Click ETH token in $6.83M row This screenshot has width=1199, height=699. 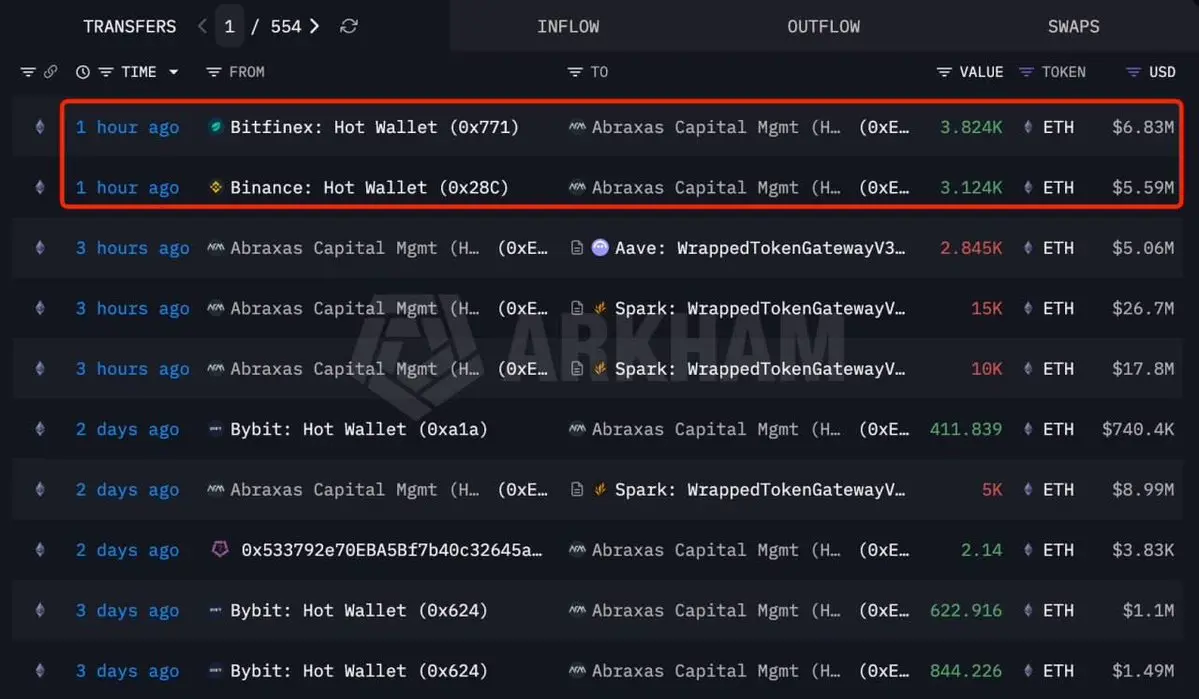tap(1058, 127)
